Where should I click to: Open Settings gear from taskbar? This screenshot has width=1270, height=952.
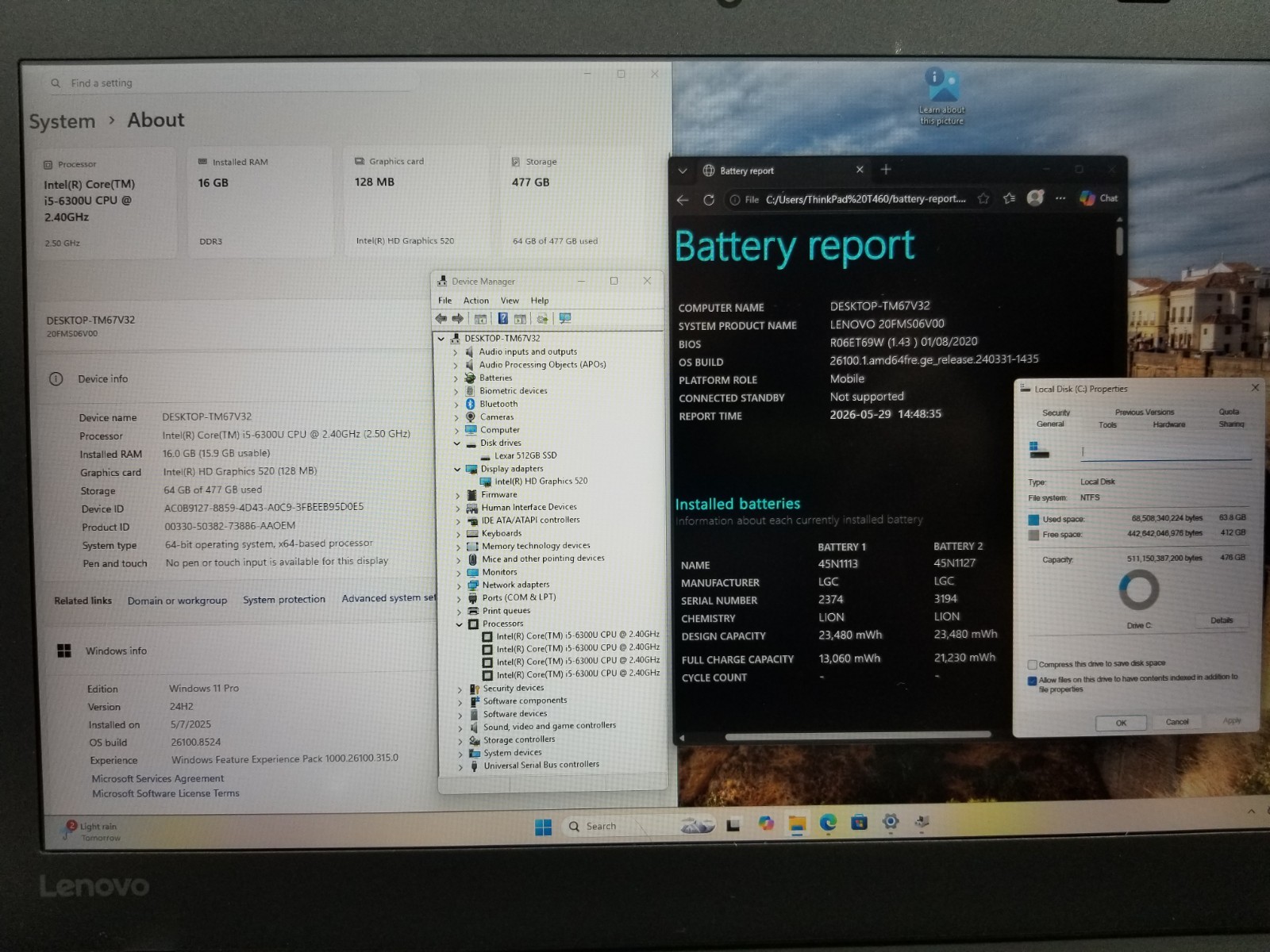(x=891, y=821)
